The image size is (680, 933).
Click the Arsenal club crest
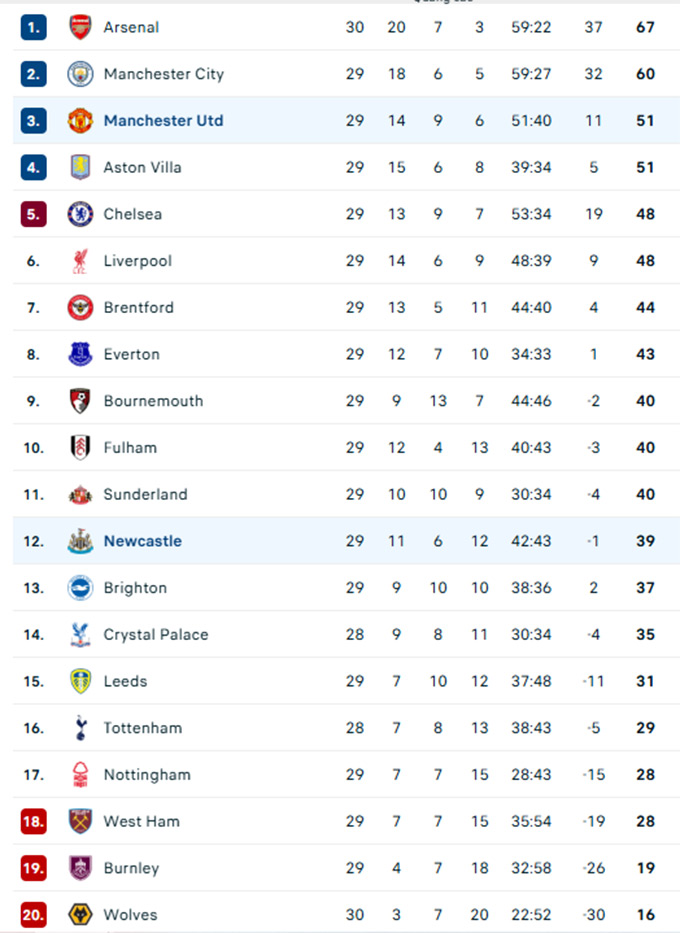click(80, 27)
